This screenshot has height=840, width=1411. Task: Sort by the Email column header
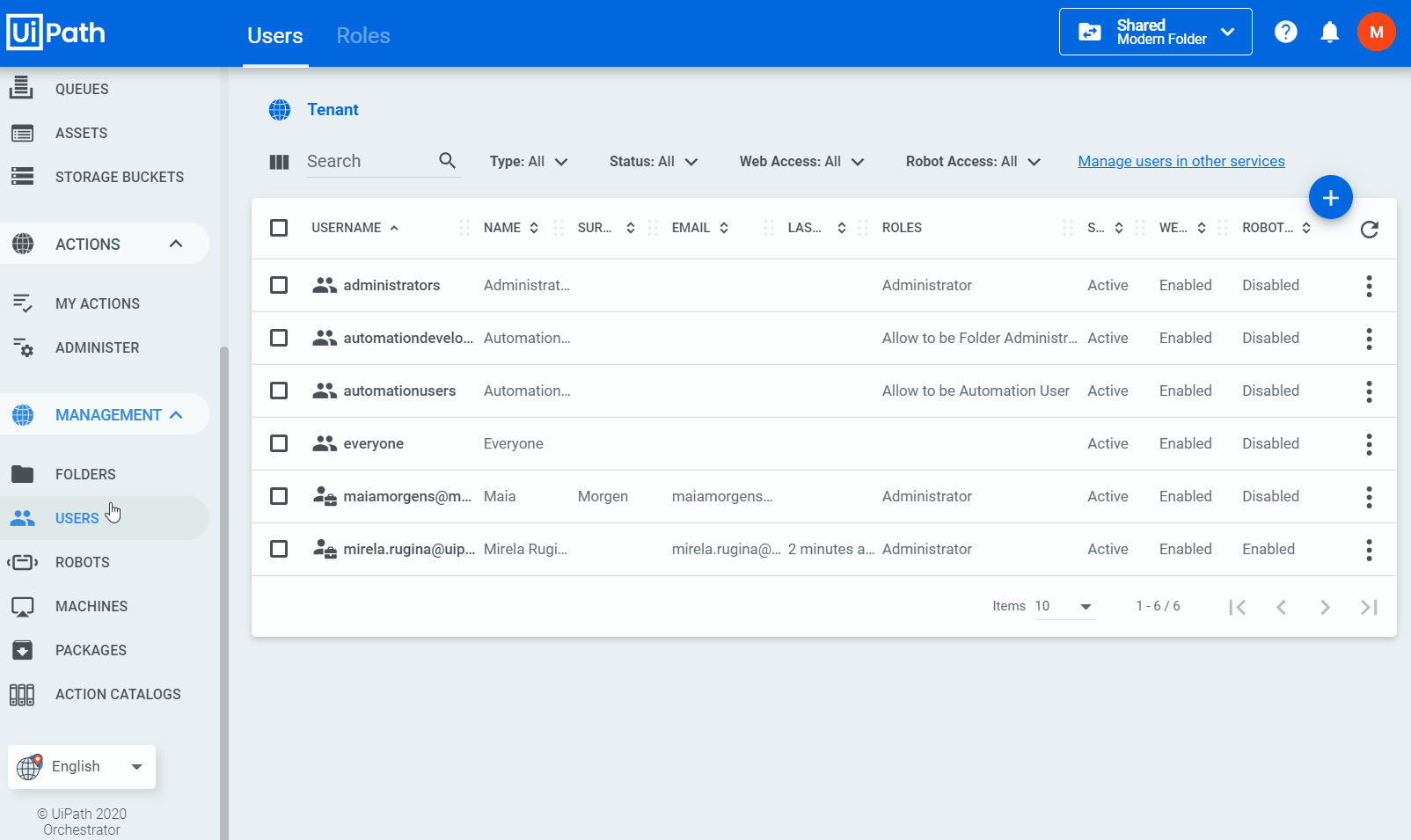700,228
